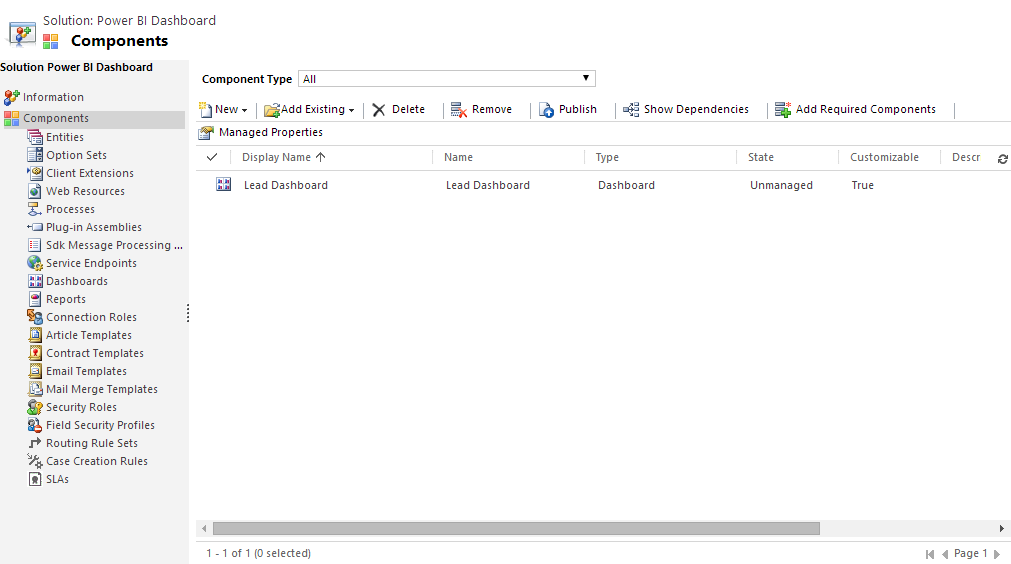Select Information in the sidebar

click(x=53, y=97)
